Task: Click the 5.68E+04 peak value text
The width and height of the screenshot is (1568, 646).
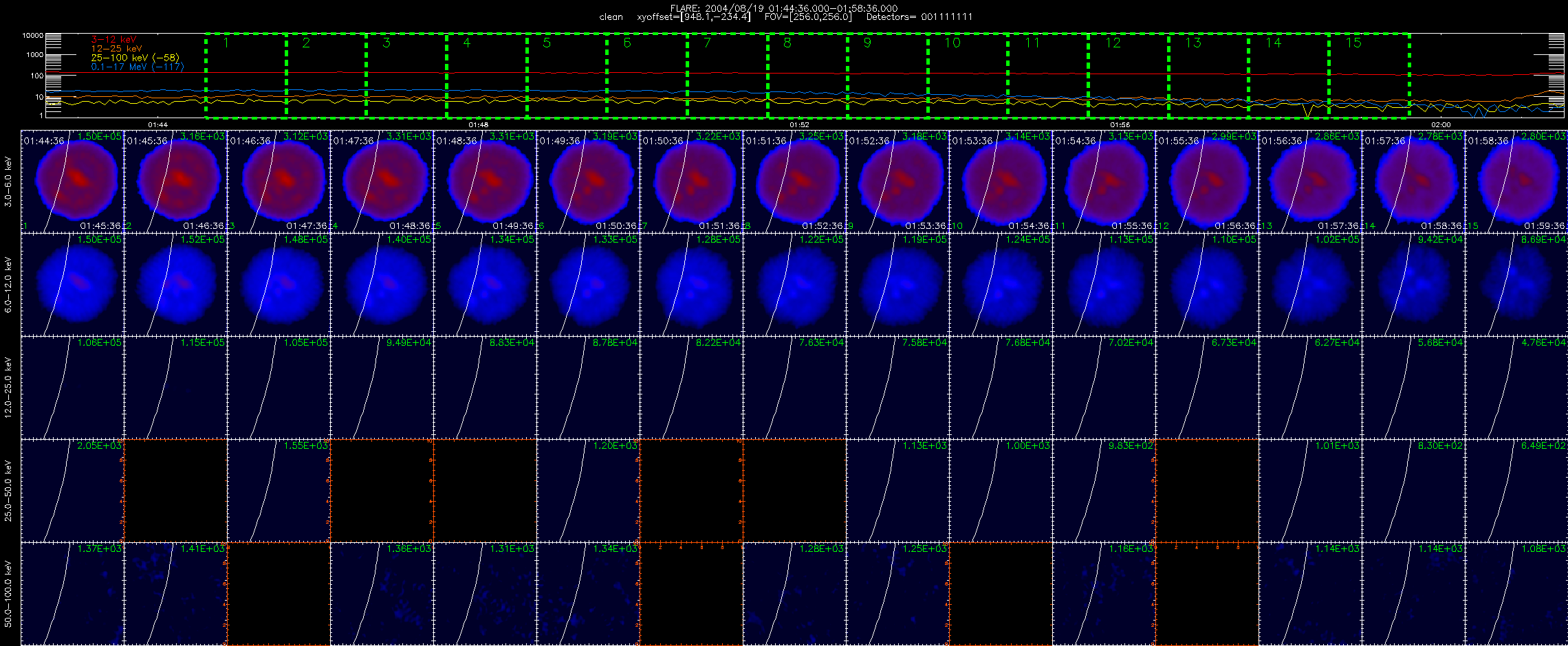Action: pyautogui.click(x=1441, y=342)
